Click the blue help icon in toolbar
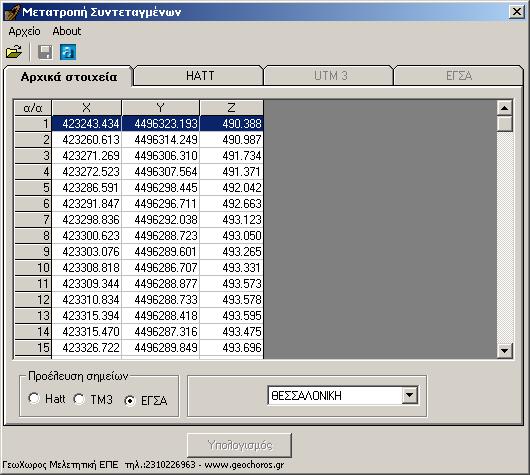 (68, 52)
